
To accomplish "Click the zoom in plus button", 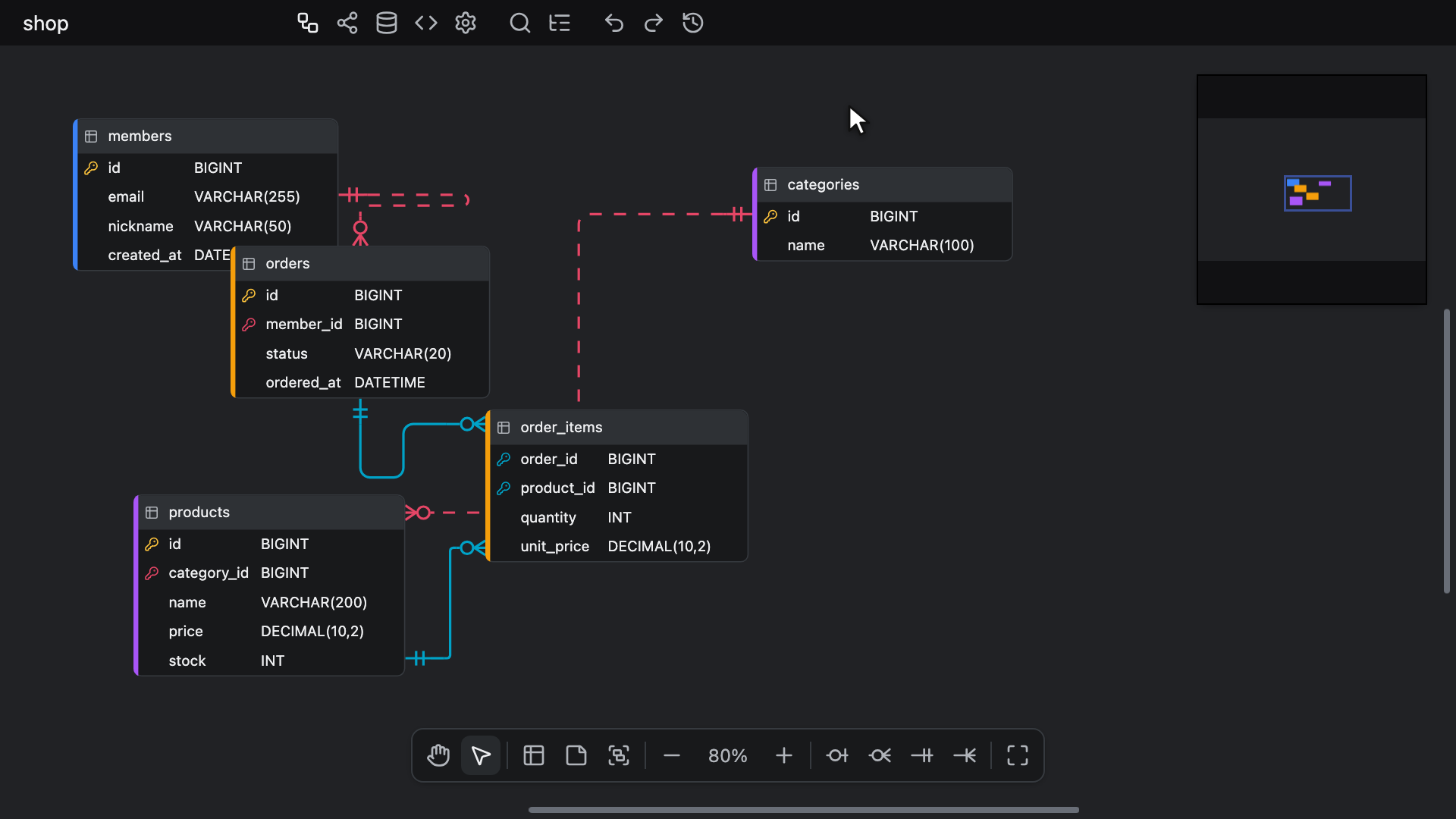I will (784, 755).
